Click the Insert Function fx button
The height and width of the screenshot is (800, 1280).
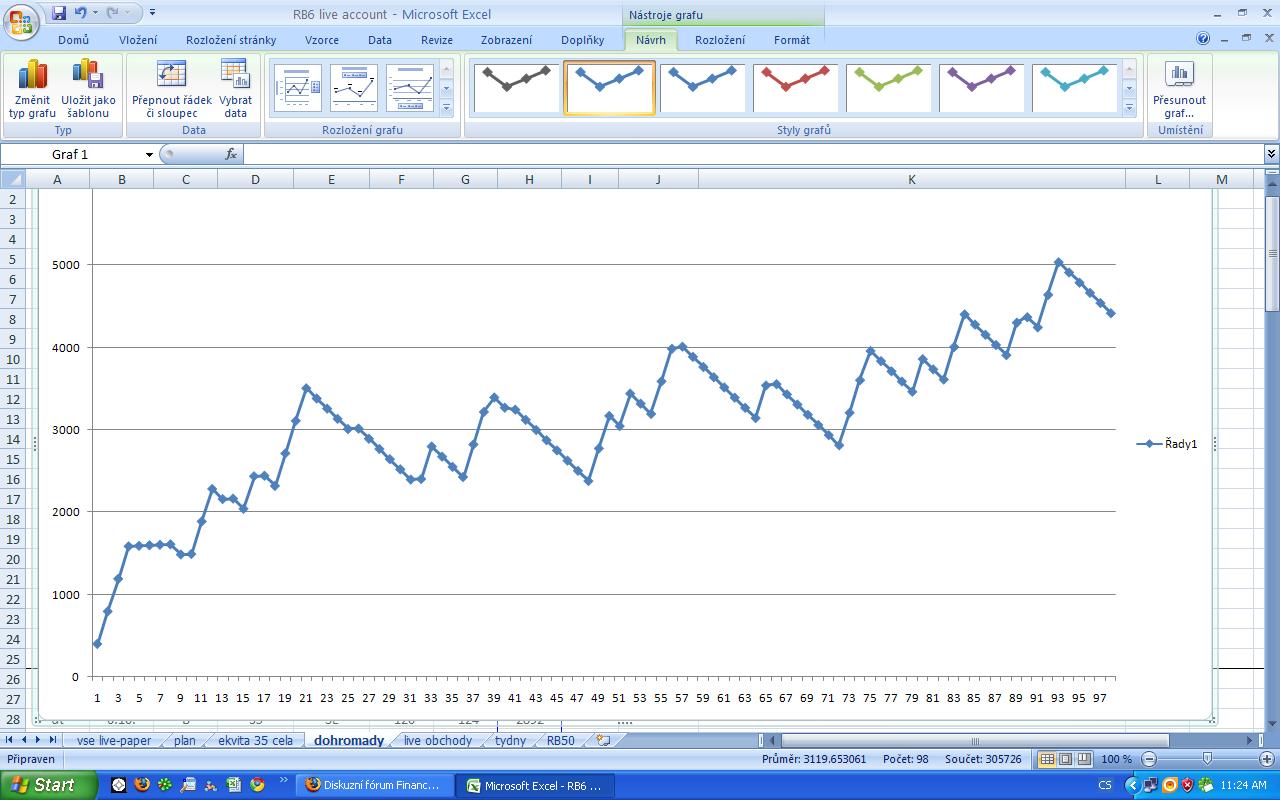(231, 154)
